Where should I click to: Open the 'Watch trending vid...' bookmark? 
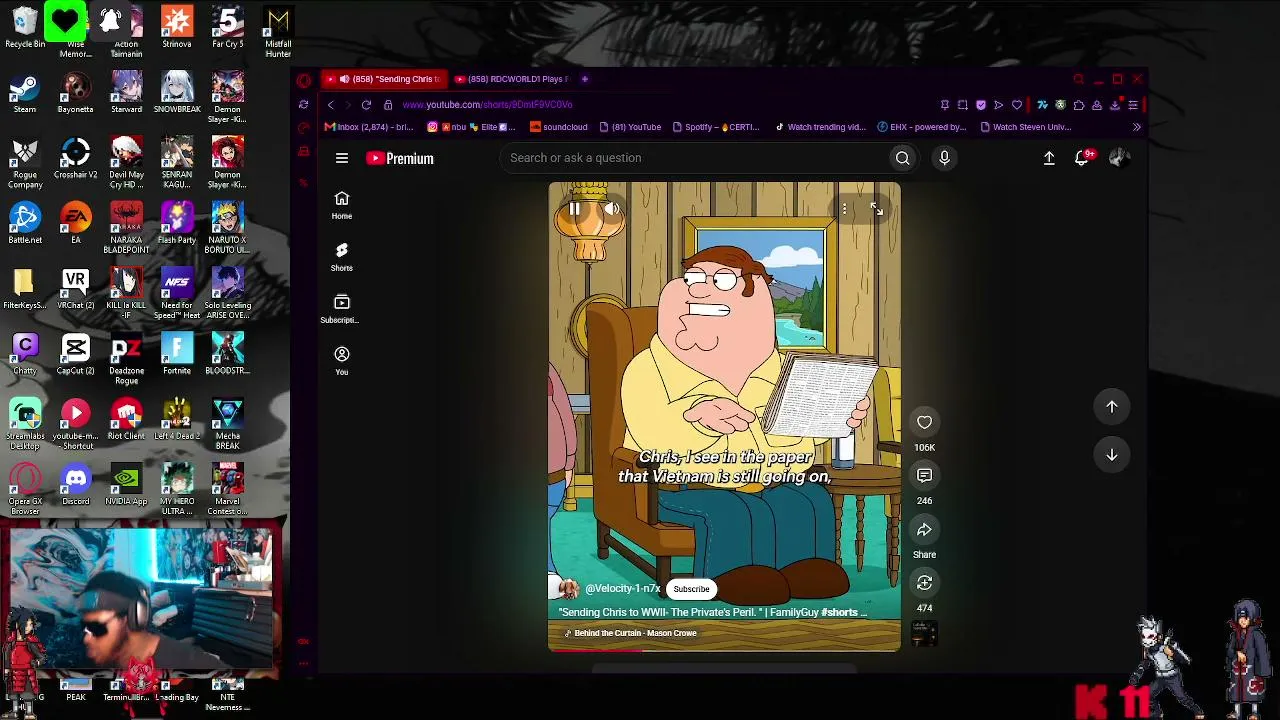[820, 127]
